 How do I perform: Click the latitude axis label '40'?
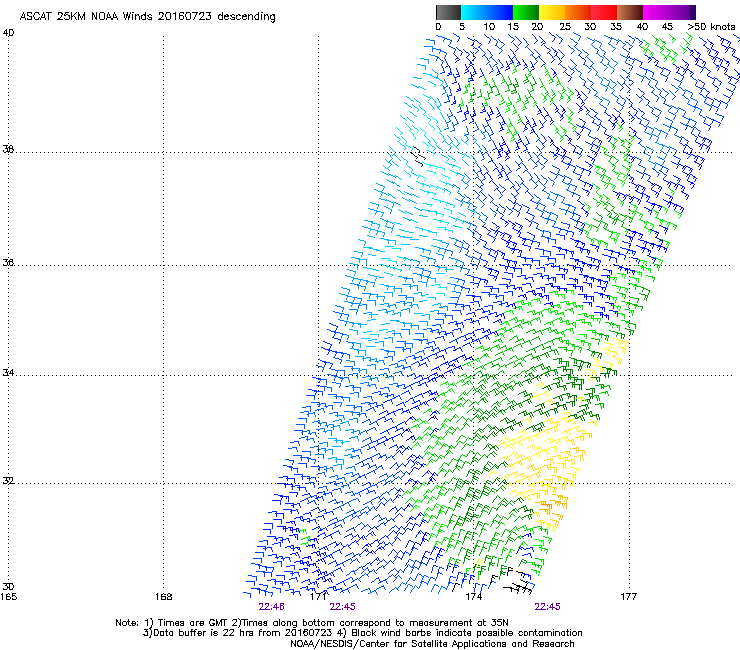(x=8, y=33)
